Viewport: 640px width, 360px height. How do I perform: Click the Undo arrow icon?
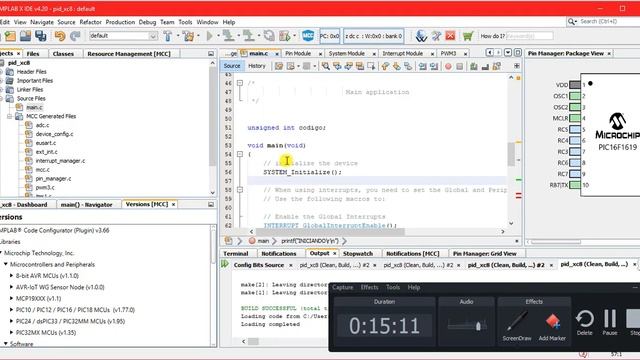coord(60,36)
